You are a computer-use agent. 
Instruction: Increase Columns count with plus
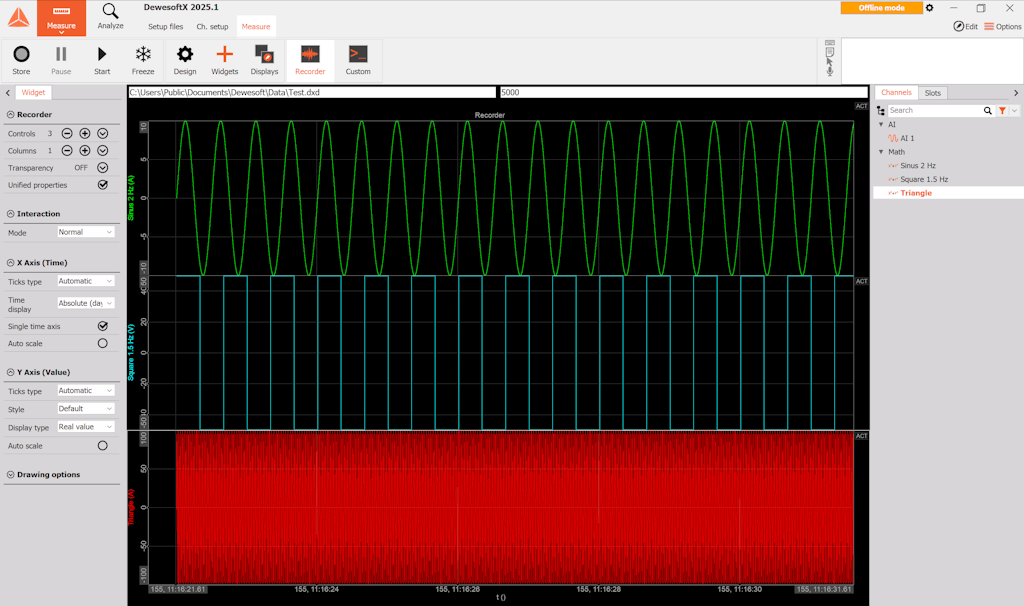click(x=85, y=150)
